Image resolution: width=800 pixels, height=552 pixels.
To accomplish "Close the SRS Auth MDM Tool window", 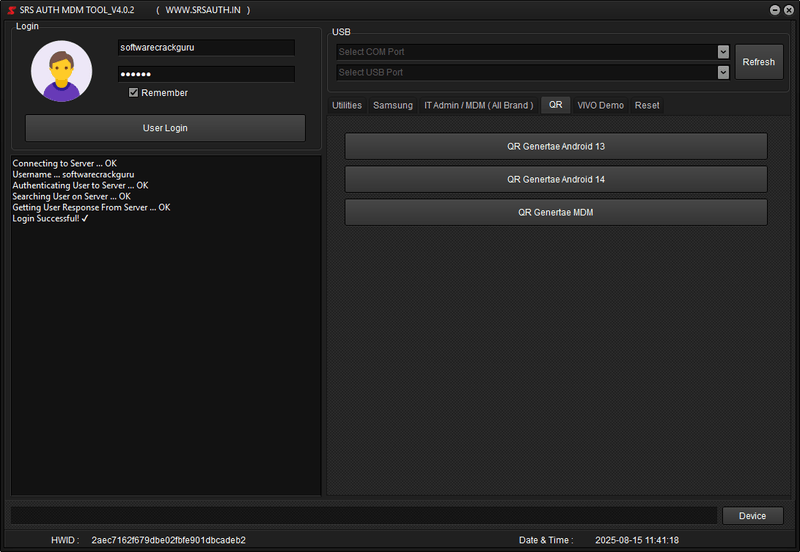I will [788, 9].
